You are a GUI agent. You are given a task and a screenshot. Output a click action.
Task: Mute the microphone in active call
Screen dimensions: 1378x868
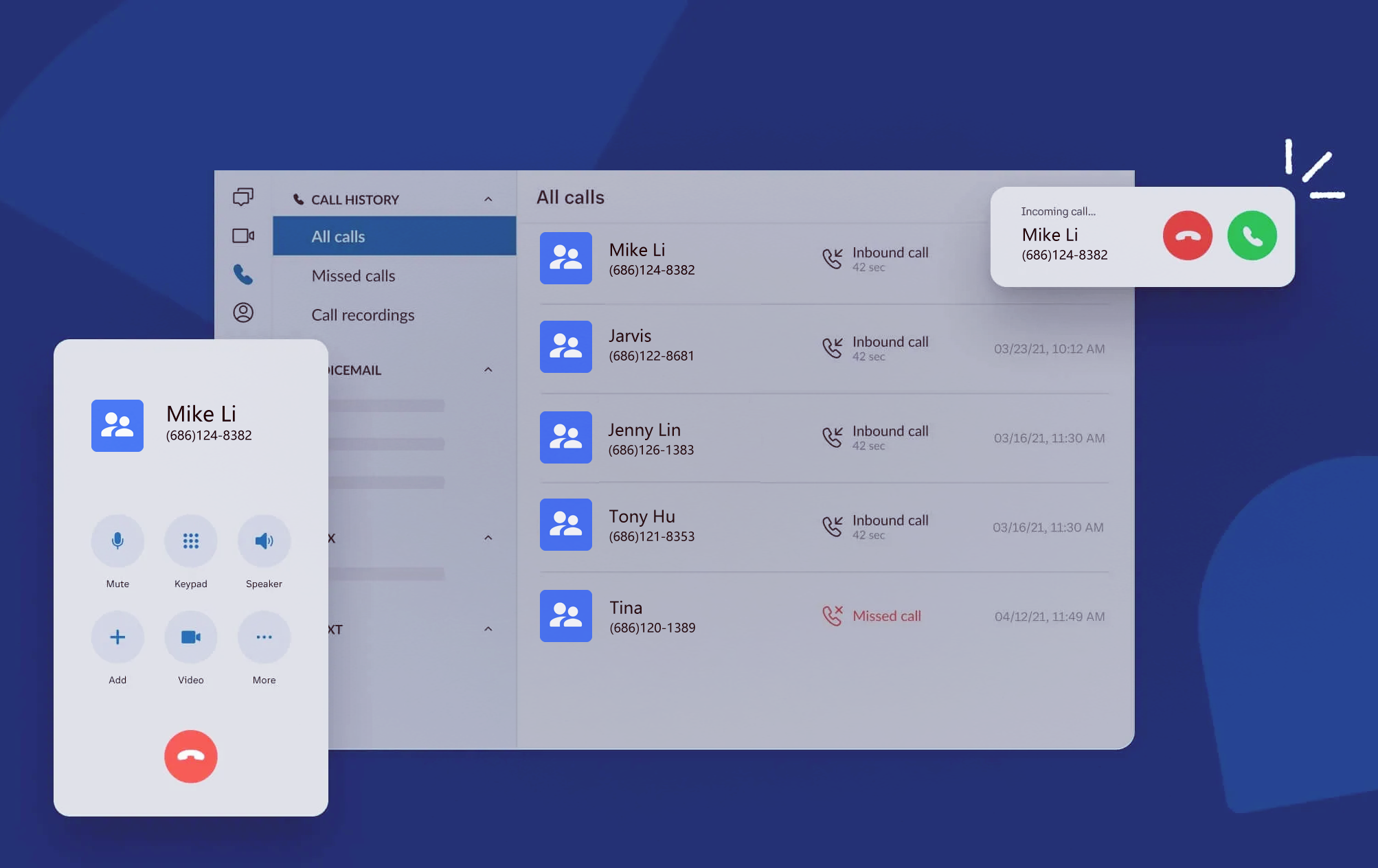(117, 541)
